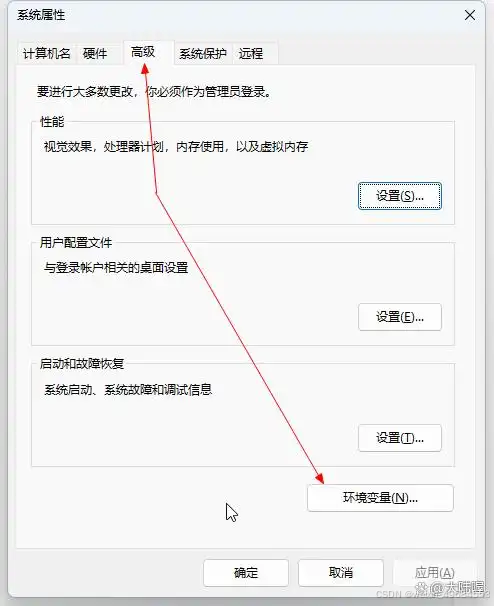
Task: Click the 系统属性 title bar text
Action: pyautogui.click(x=41, y=15)
